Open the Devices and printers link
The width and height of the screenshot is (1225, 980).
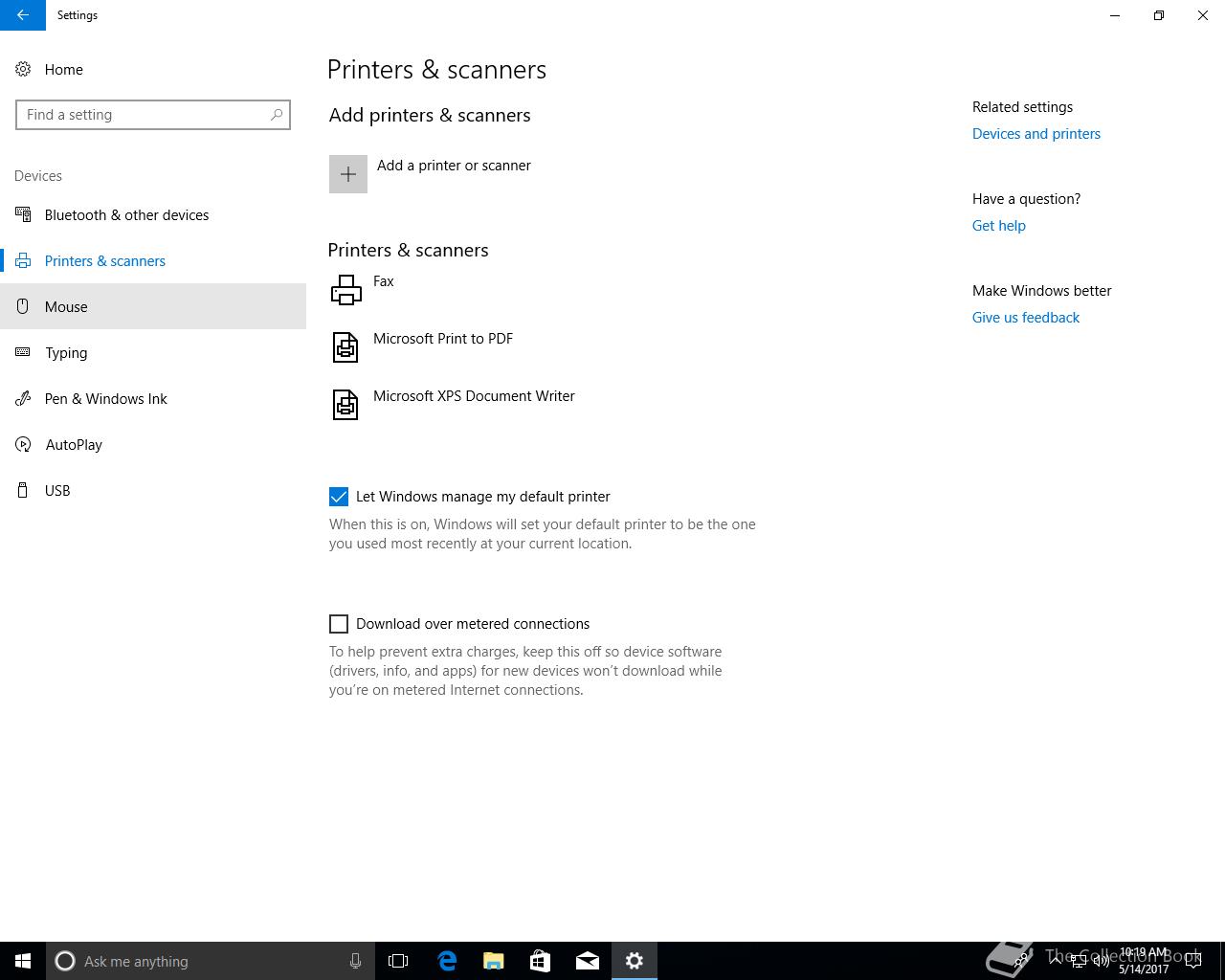click(x=1036, y=134)
